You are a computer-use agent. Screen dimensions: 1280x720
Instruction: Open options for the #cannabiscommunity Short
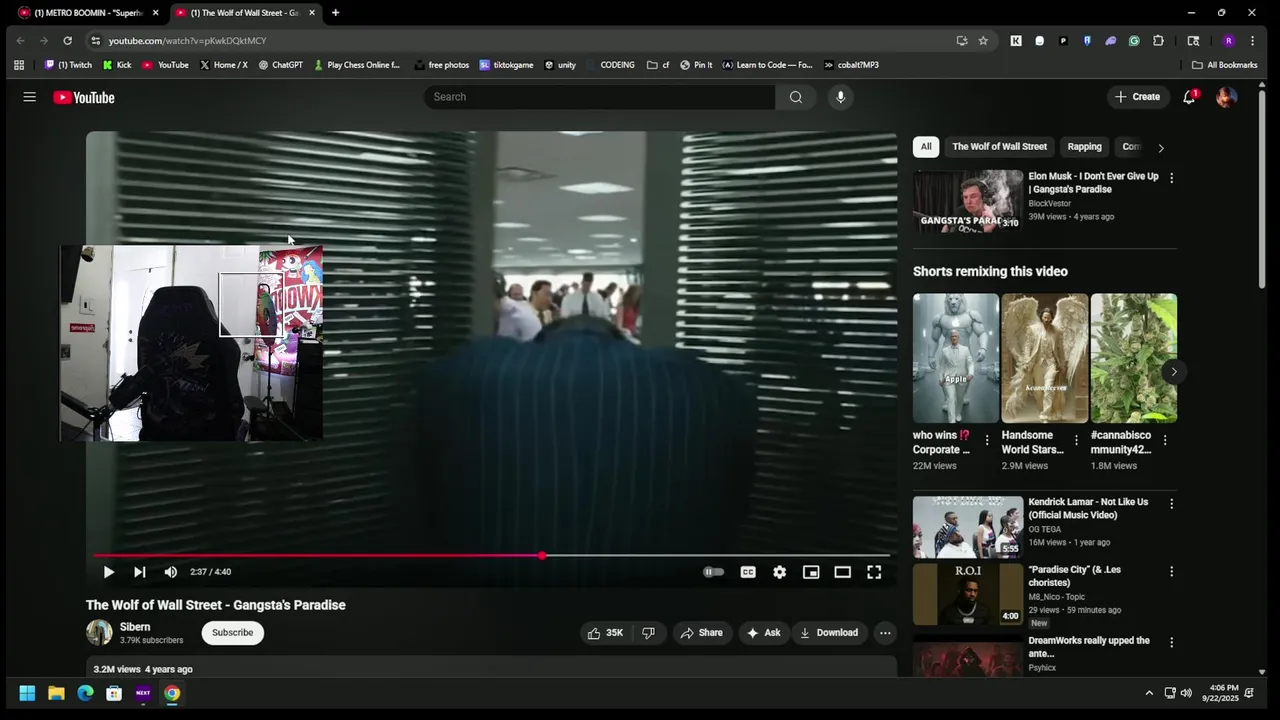click(1165, 441)
